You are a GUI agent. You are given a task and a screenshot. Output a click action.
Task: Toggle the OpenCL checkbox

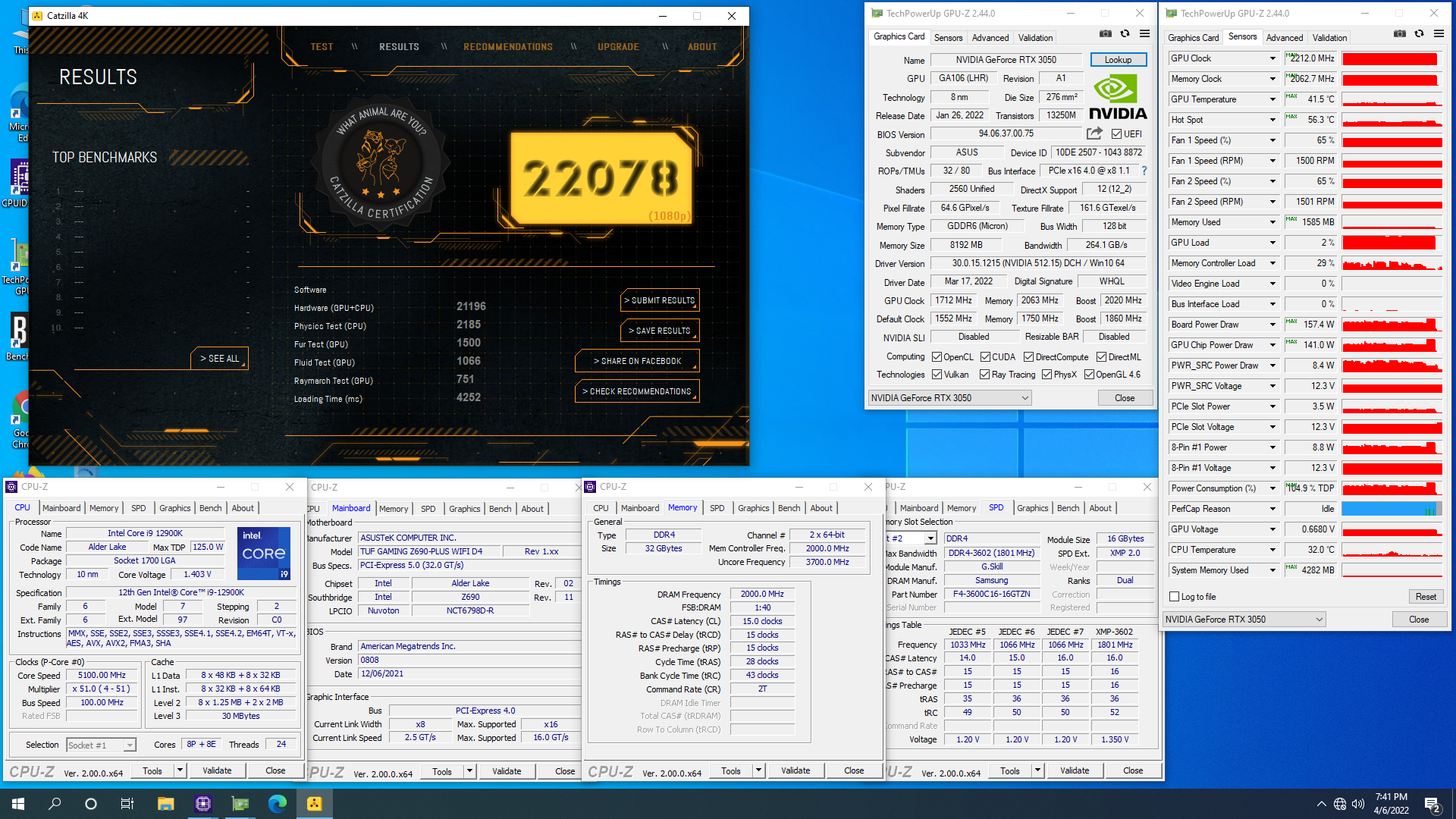pos(937,357)
